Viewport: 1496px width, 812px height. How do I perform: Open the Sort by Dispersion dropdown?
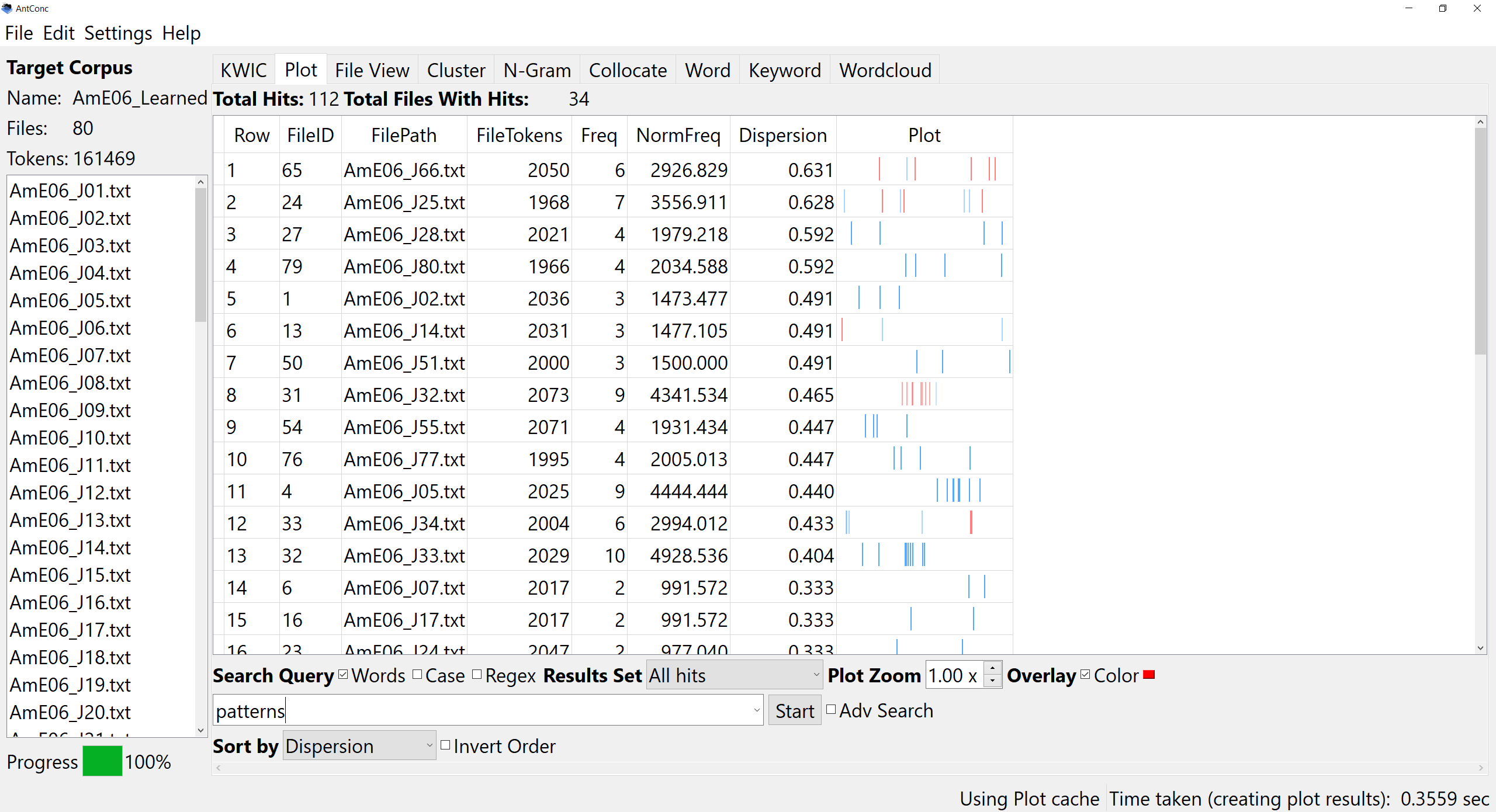(359, 746)
